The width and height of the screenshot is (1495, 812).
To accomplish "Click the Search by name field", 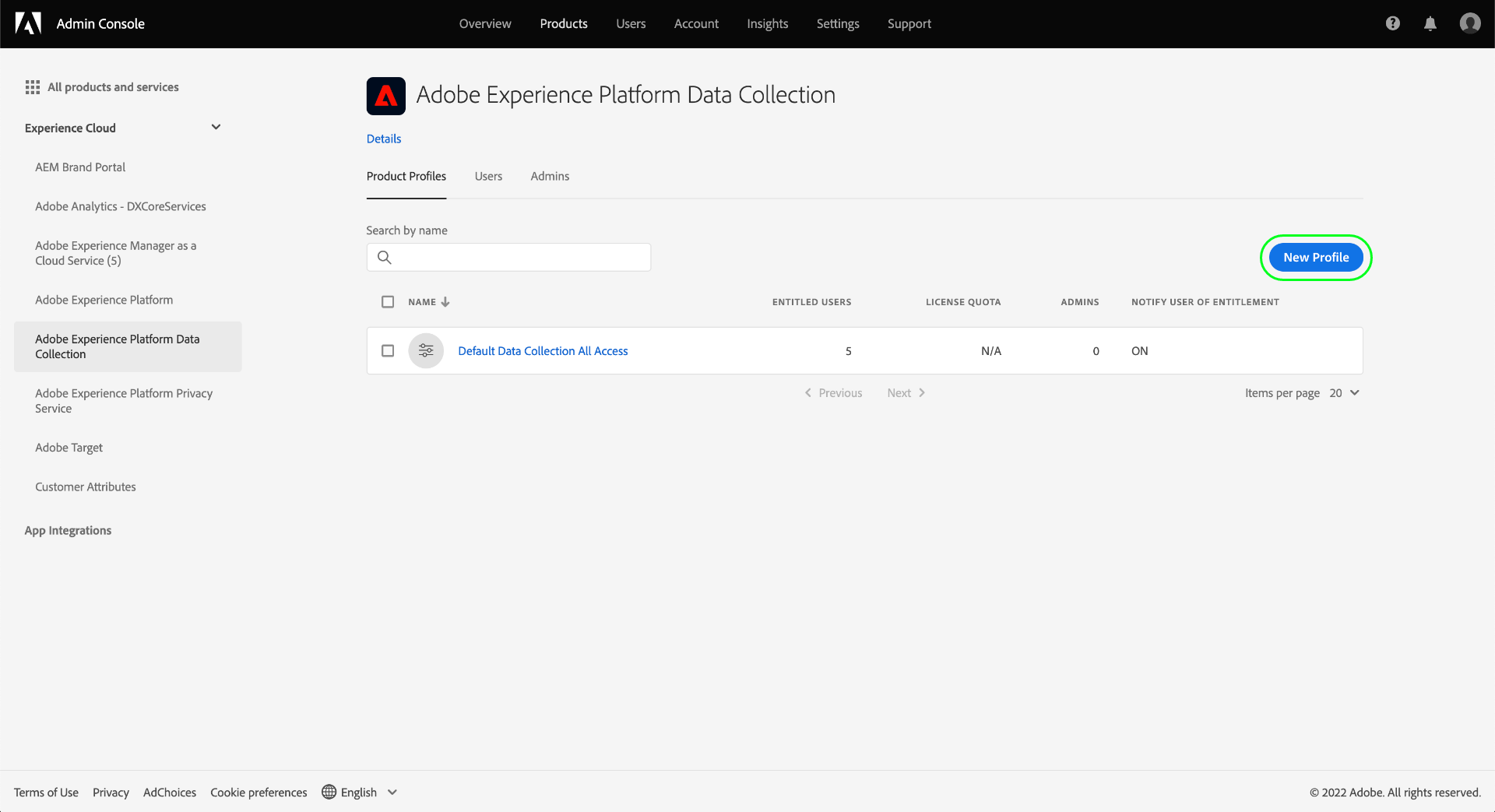I will [518, 258].
